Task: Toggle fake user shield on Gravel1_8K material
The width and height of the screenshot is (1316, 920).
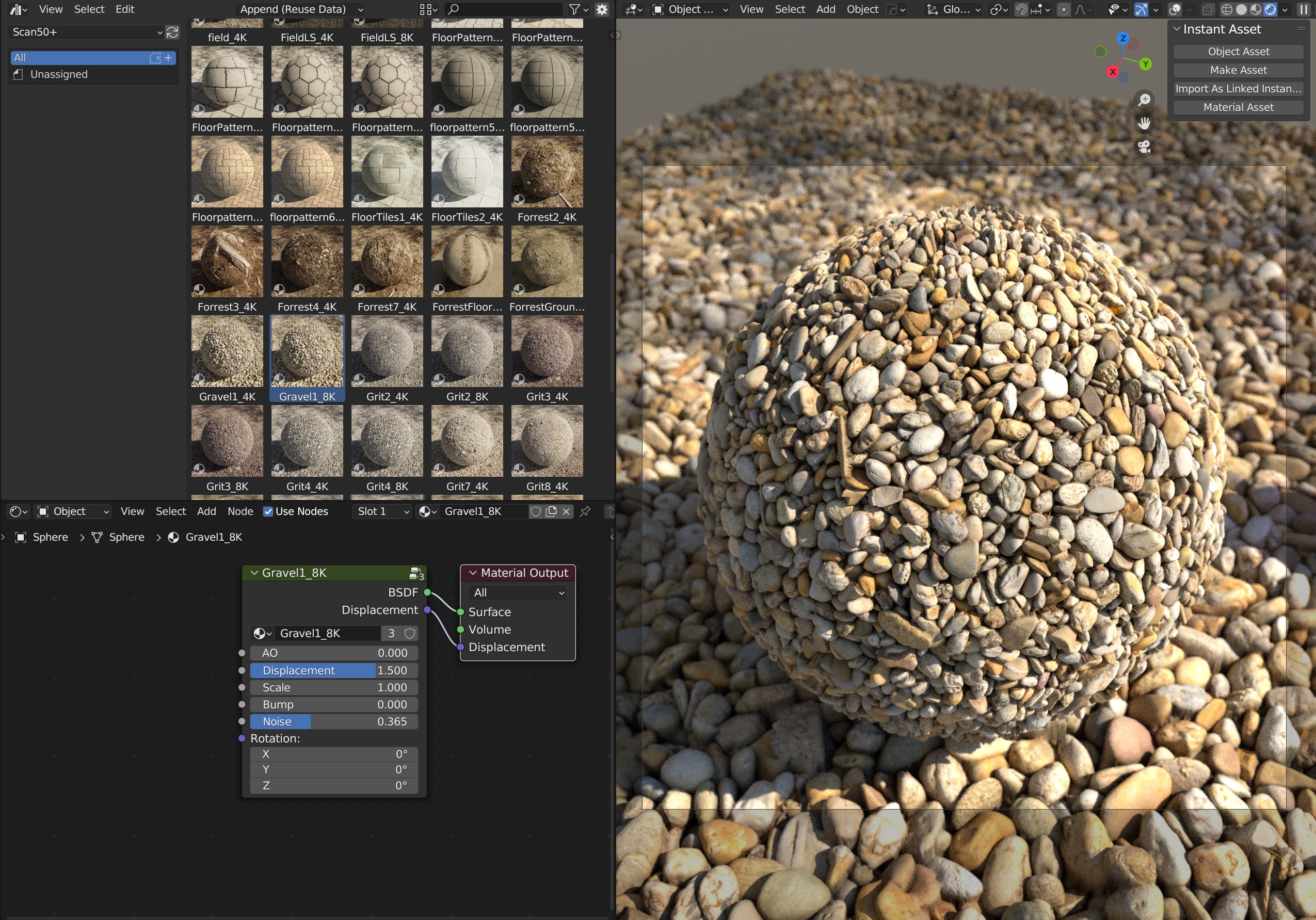Action: pos(536,511)
